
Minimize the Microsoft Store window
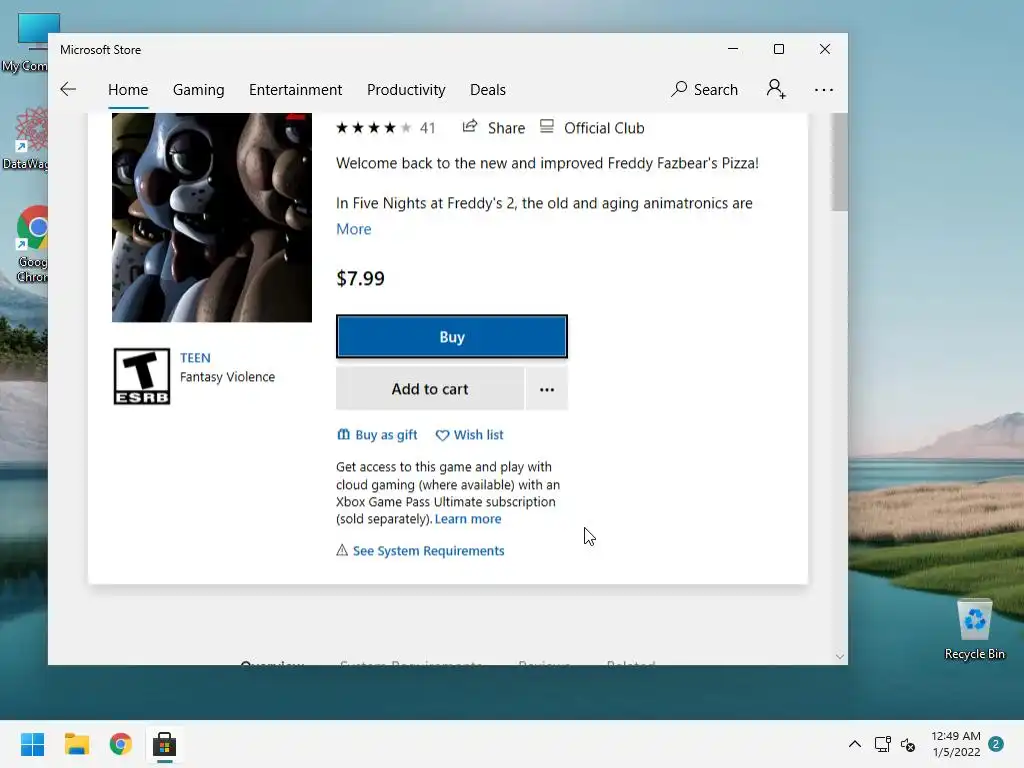coord(733,49)
